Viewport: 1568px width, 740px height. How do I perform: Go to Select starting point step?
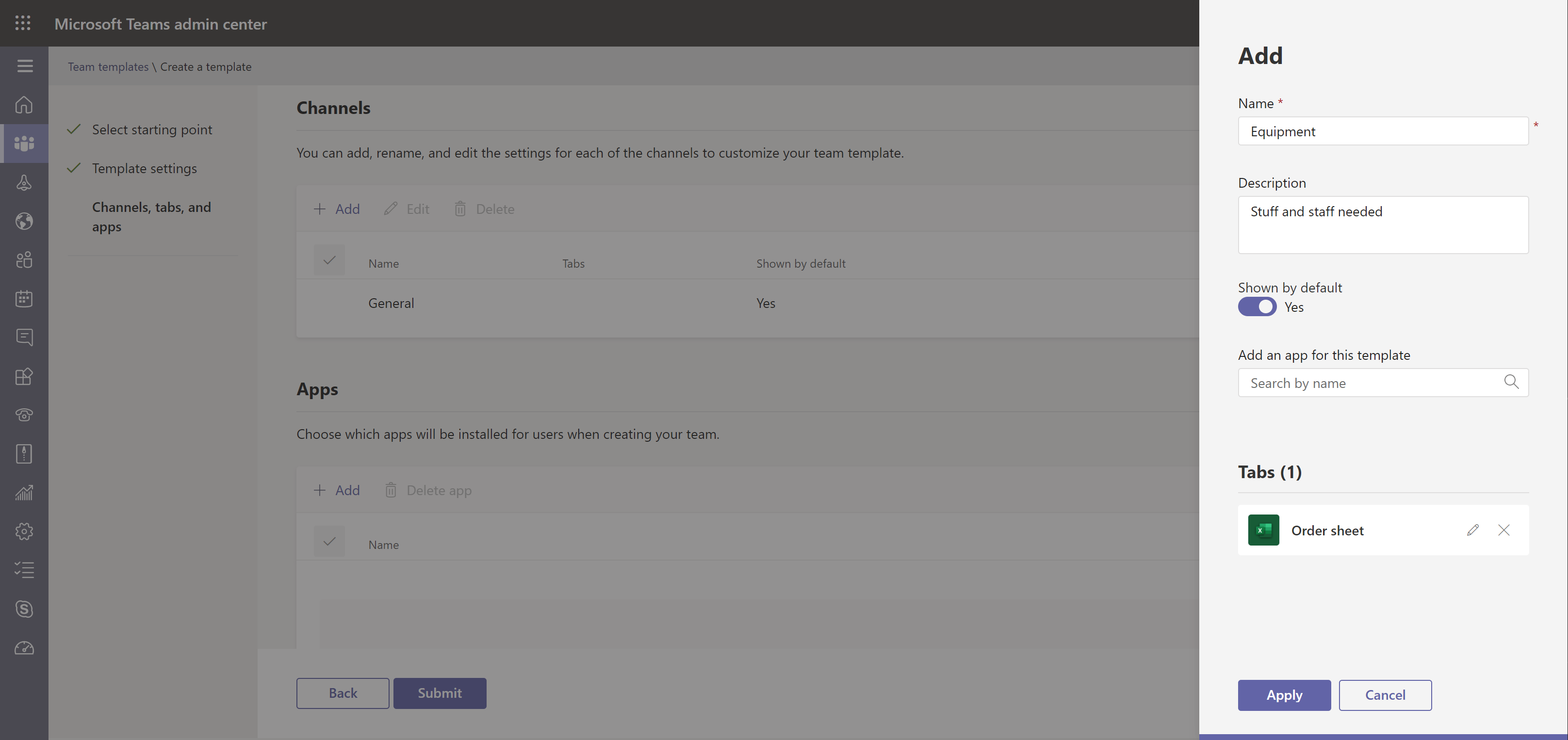pos(152,129)
